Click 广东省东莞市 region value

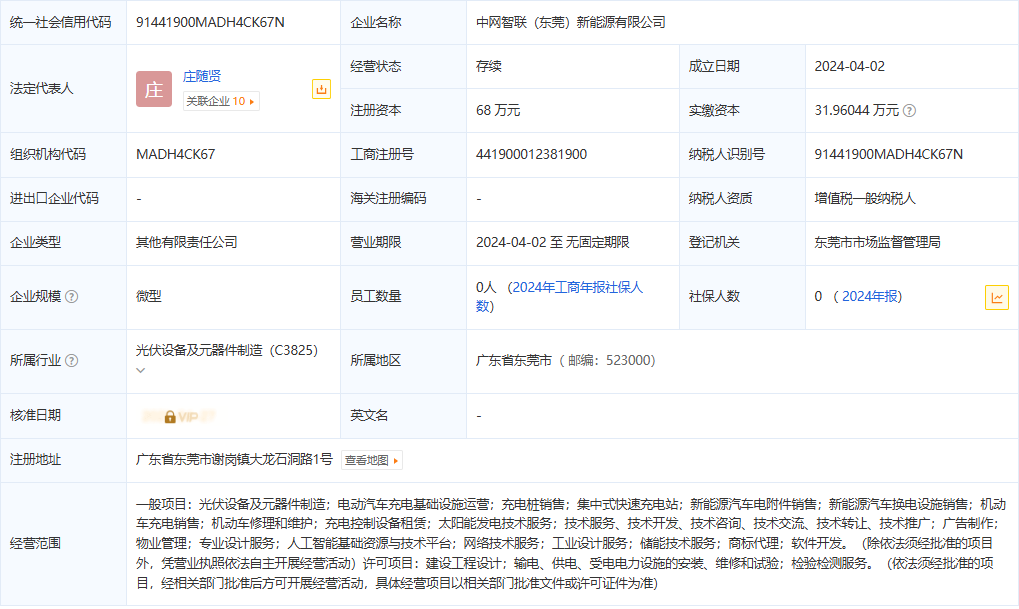point(513,360)
